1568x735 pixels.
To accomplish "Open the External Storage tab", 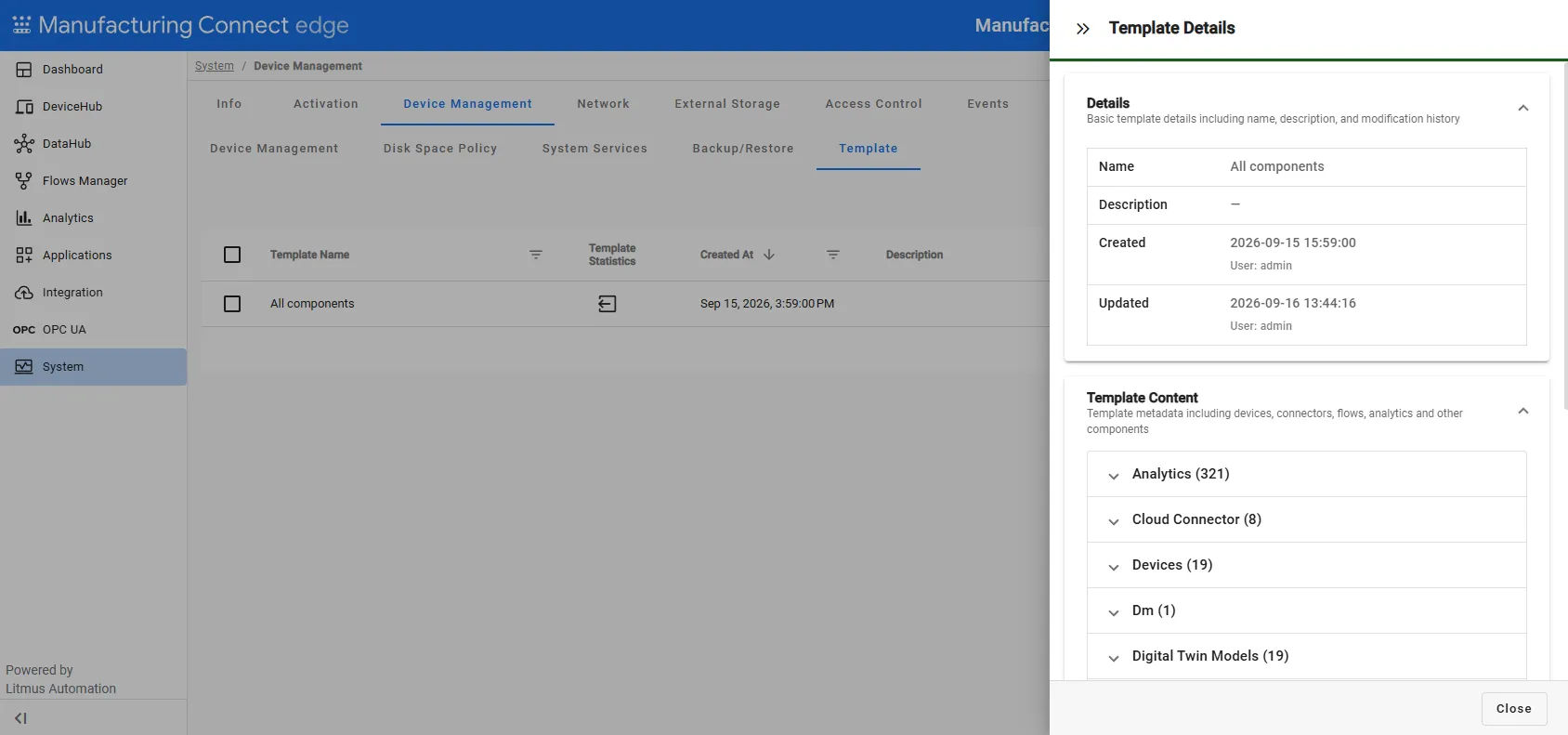I will point(727,104).
